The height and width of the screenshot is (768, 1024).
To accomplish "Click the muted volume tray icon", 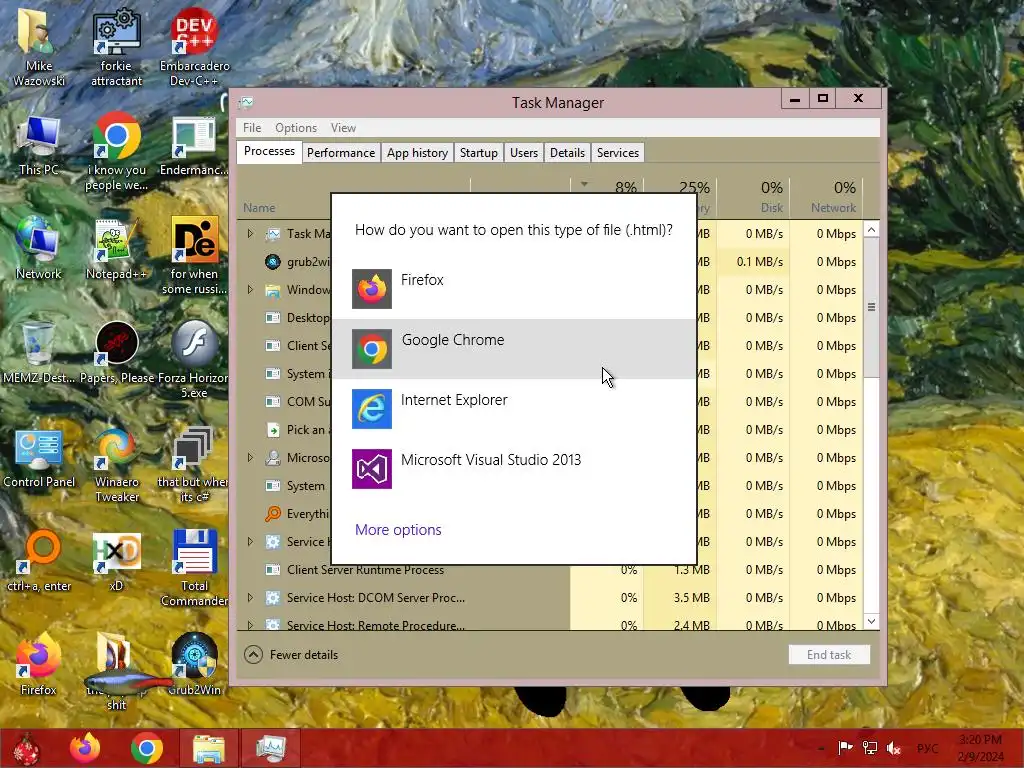I will (x=894, y=748).
